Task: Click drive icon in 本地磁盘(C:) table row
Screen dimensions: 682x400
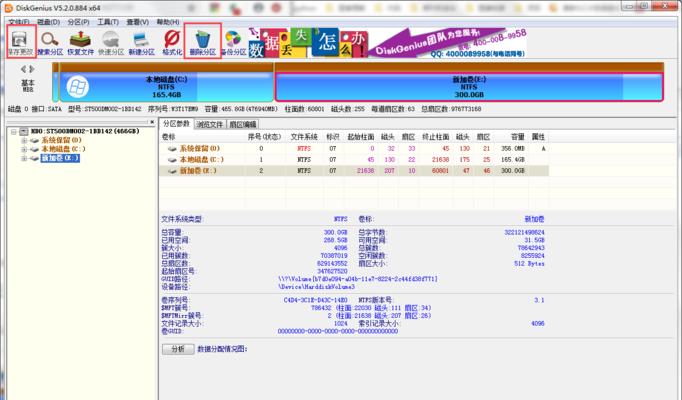Action: (172, 160)
